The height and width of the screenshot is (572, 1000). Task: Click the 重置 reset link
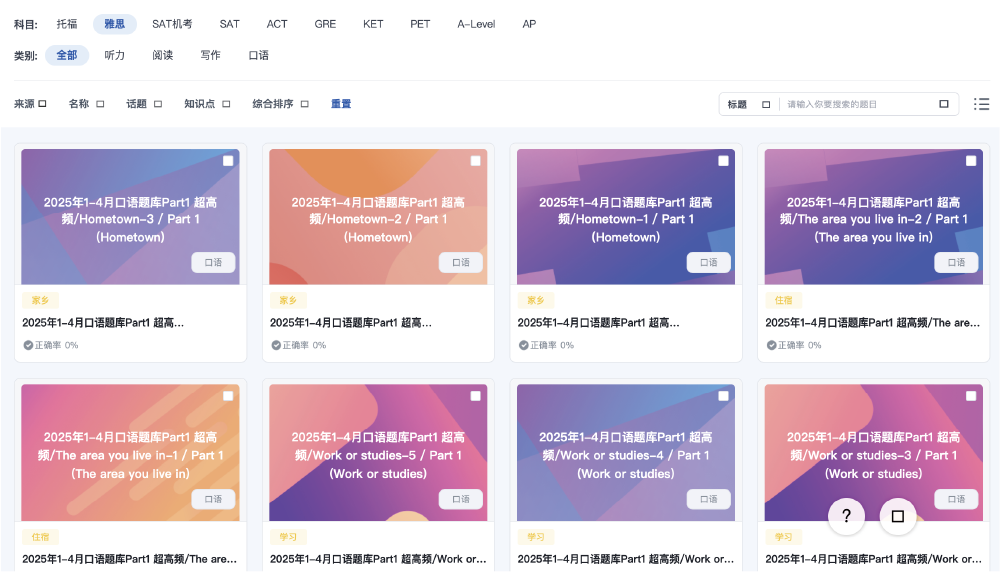(341, 104)
